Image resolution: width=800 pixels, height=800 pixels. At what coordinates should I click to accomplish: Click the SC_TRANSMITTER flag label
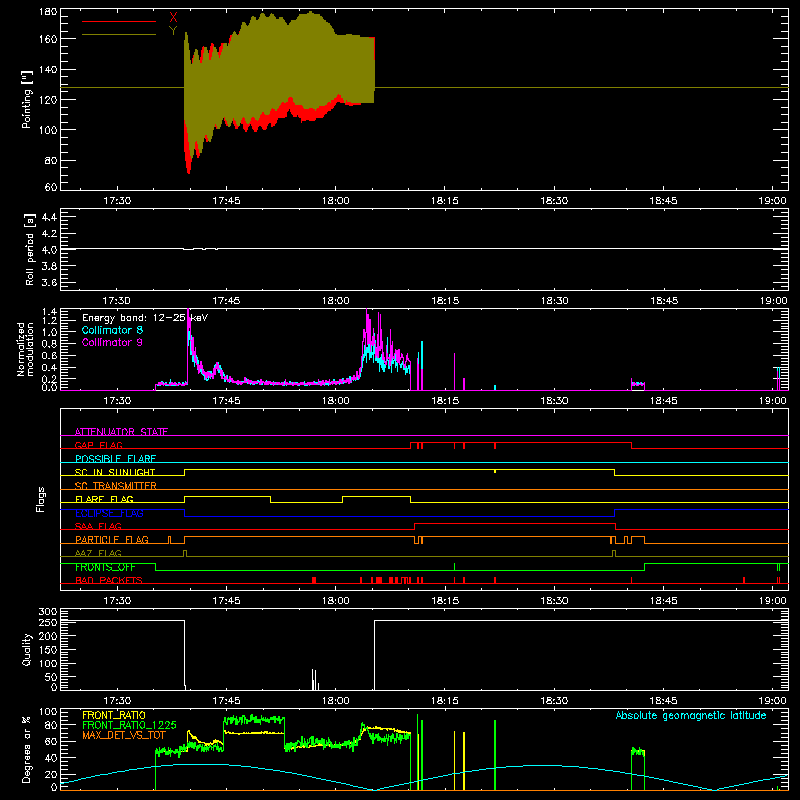point(116,486)
